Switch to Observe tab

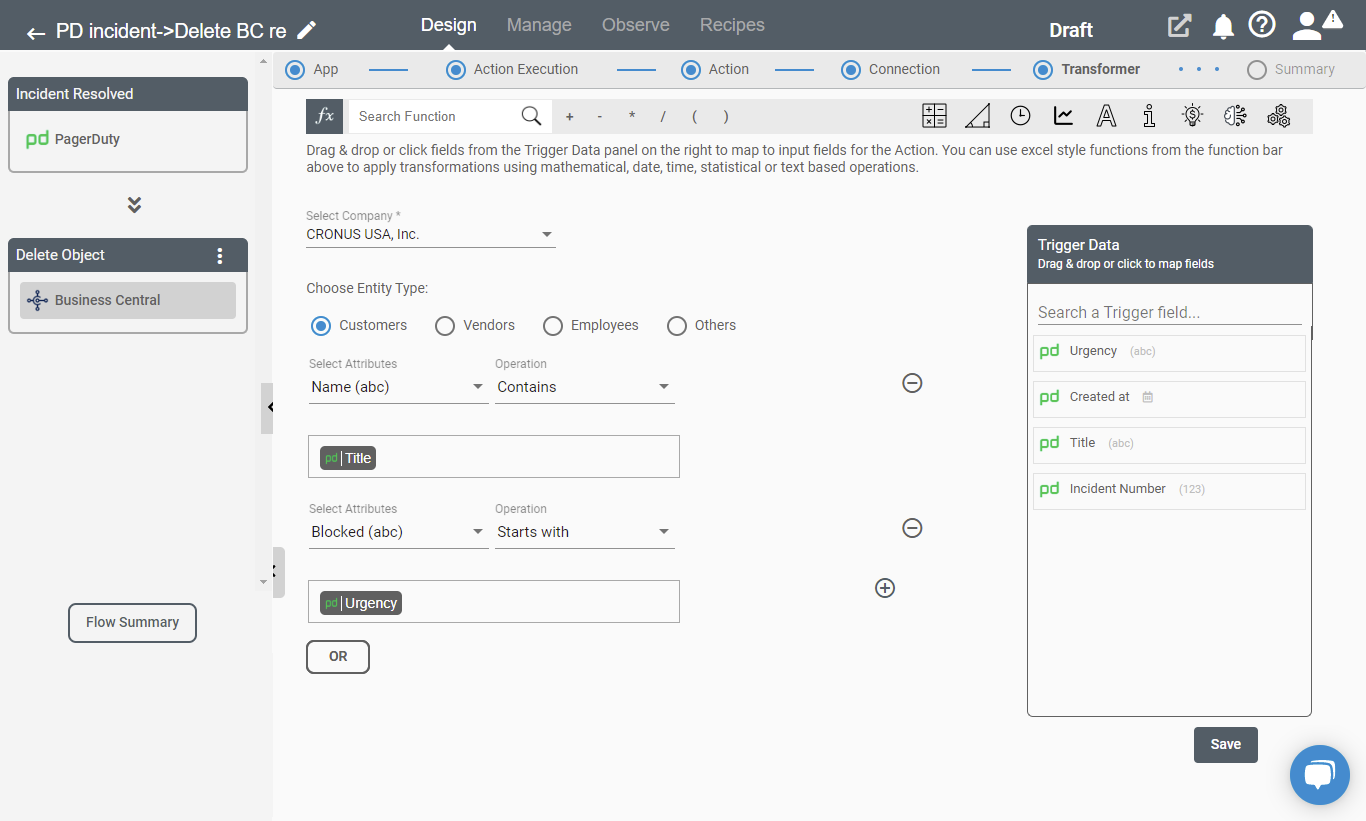tap(636, 25)
